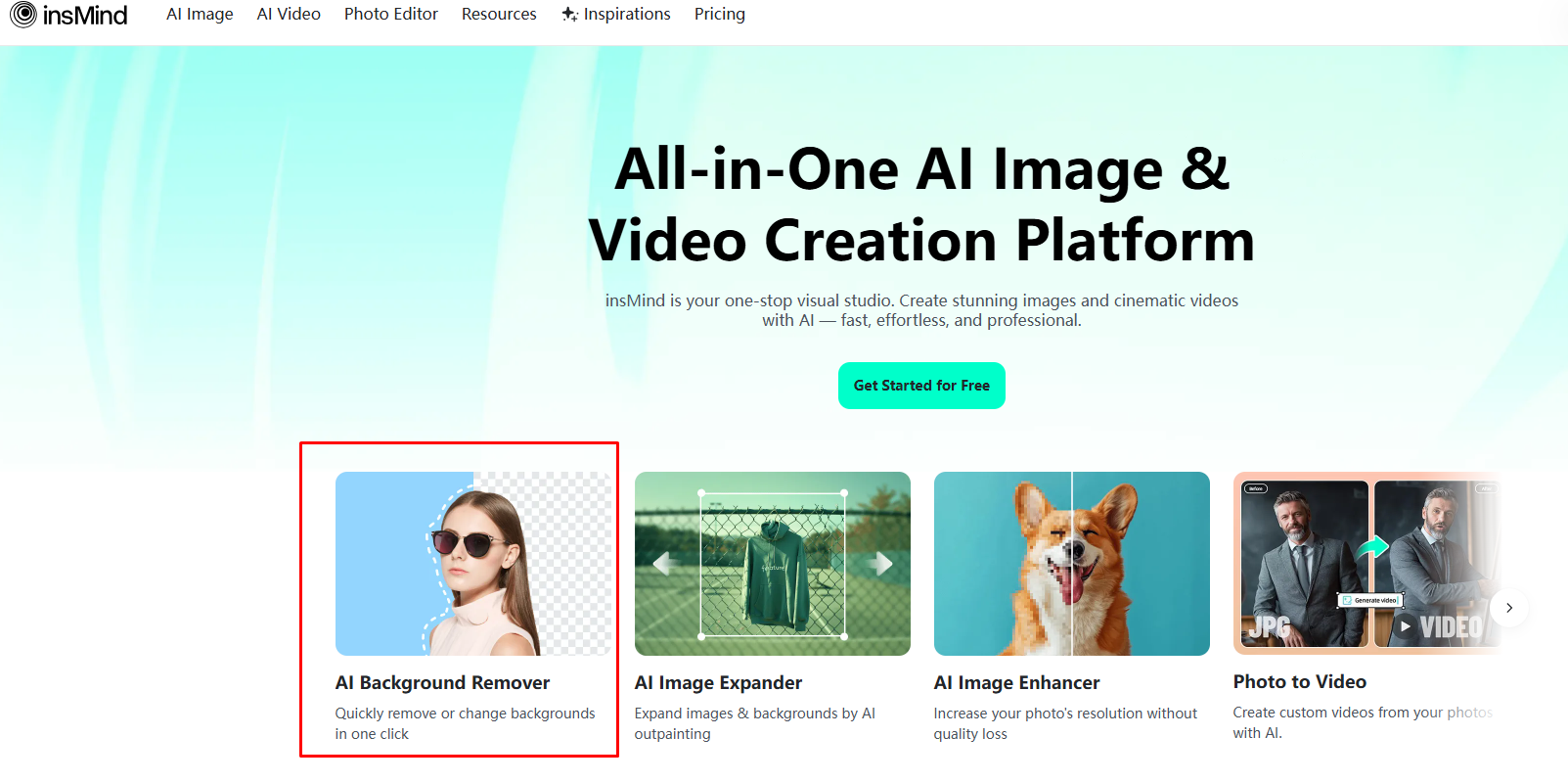Click left expand arrow on hoodie image
1568x783 pixels.
(x=662, y=564)
